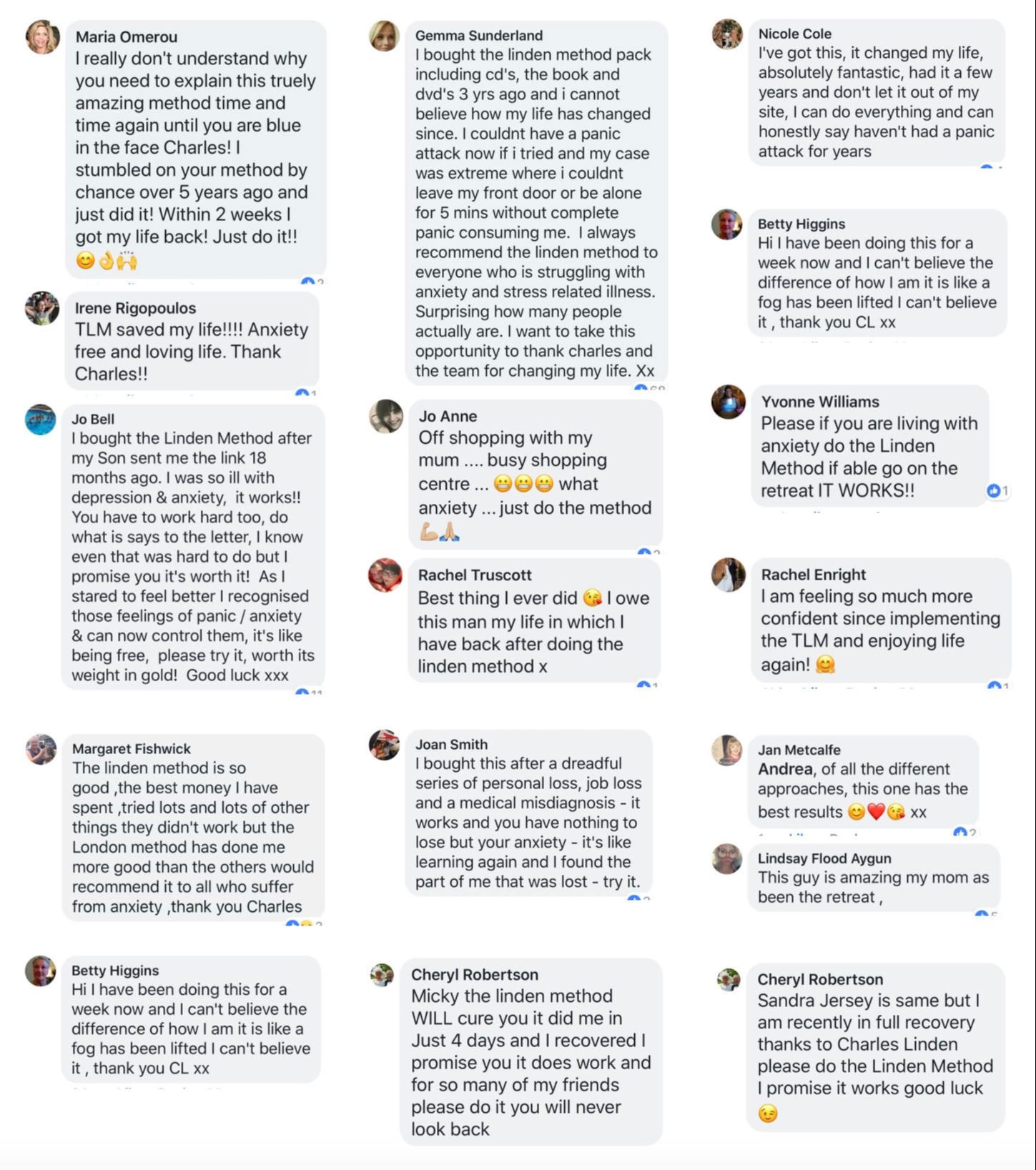This screenshot has width=1036, height=1170.
Task: Click Jan Metcalfe's profile picture
Action: point(727,750)
